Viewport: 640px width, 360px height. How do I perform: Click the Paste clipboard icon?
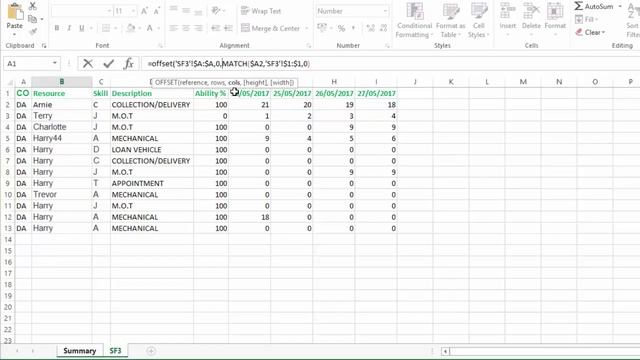pos(15,12)
